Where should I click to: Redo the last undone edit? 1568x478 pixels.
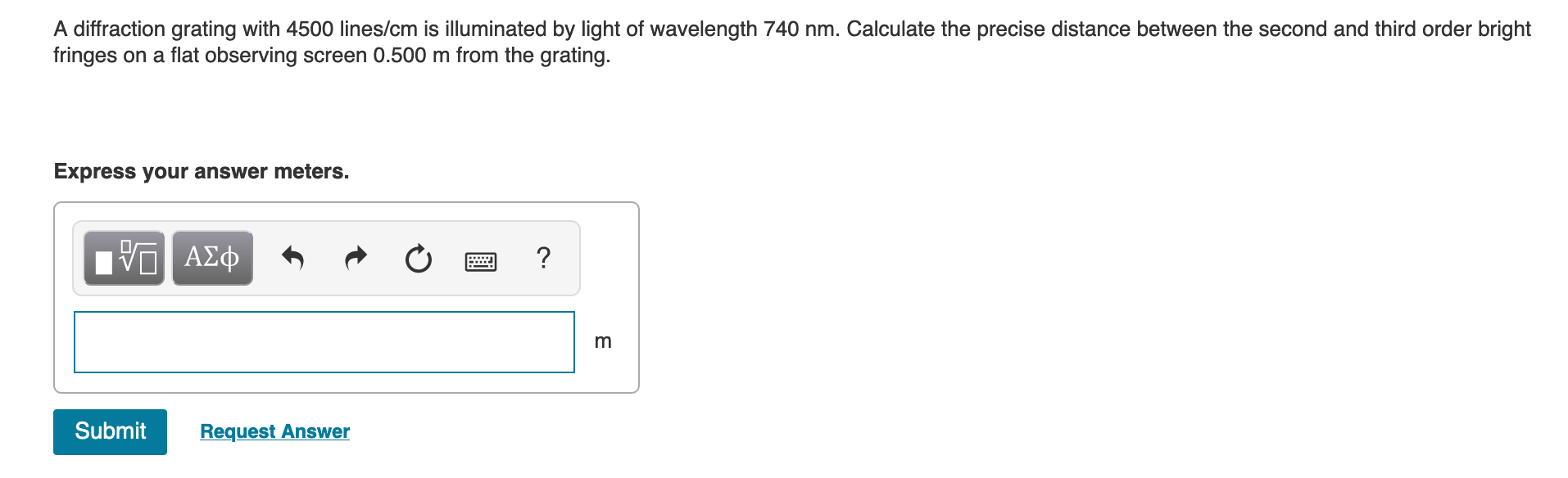point(356,258)
